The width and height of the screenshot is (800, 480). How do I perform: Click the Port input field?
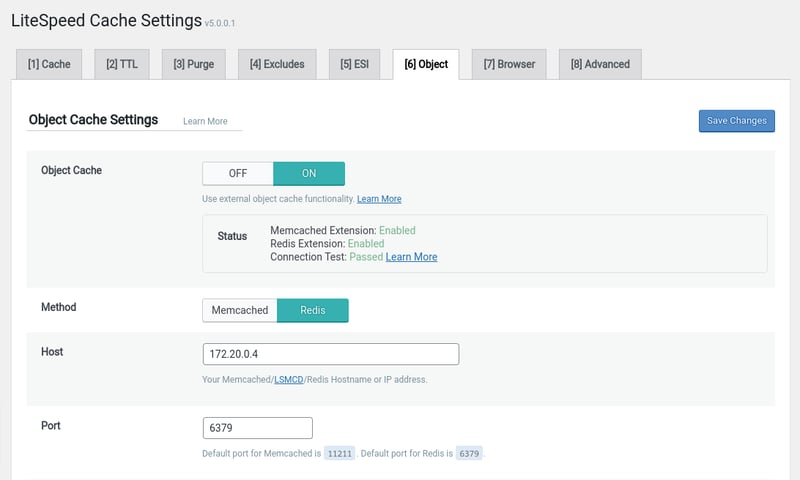tap(257, 428)
